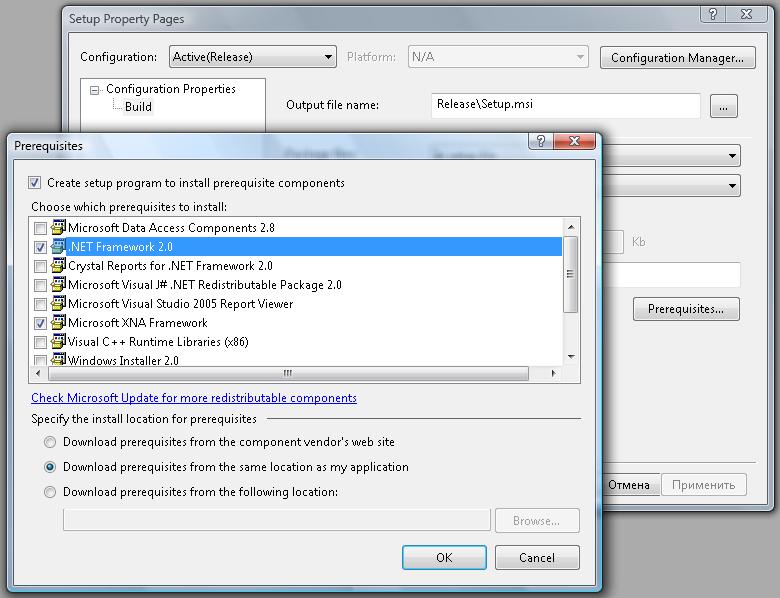Open Check Microsoft Update link

pyautogui.click(x=193, y=398)
